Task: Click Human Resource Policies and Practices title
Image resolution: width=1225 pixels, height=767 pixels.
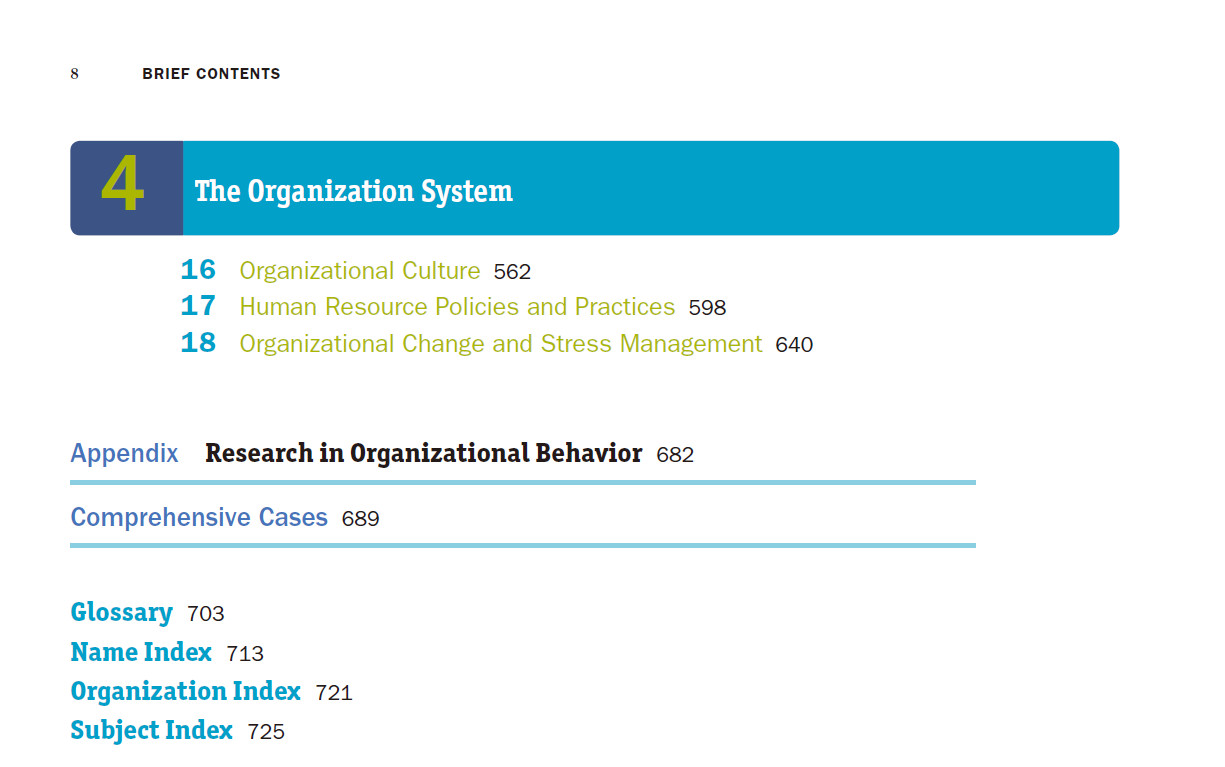Action: (457, 307)
